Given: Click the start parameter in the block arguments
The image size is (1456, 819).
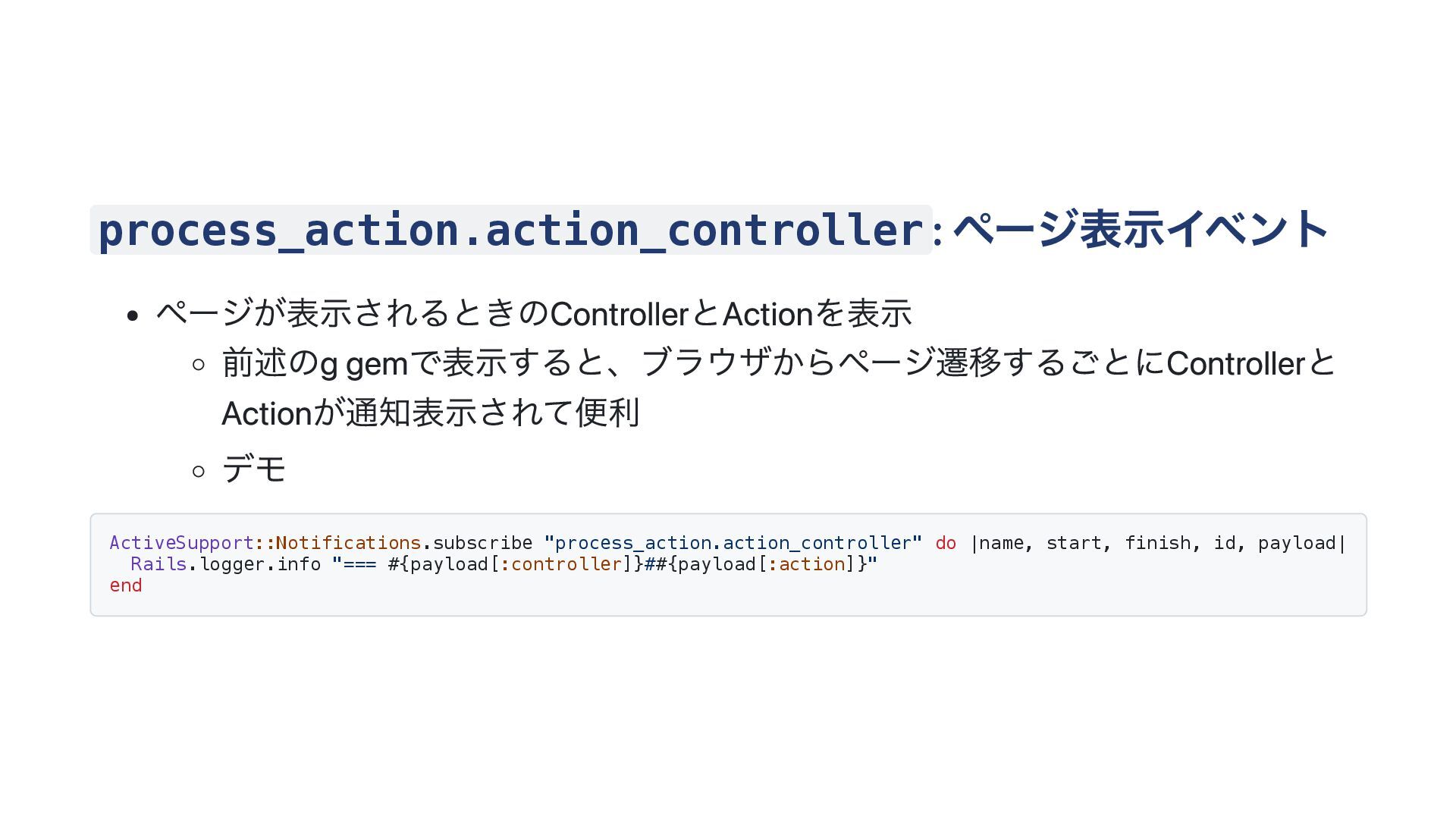Looking at the screenshot, I should [1074, 543].
